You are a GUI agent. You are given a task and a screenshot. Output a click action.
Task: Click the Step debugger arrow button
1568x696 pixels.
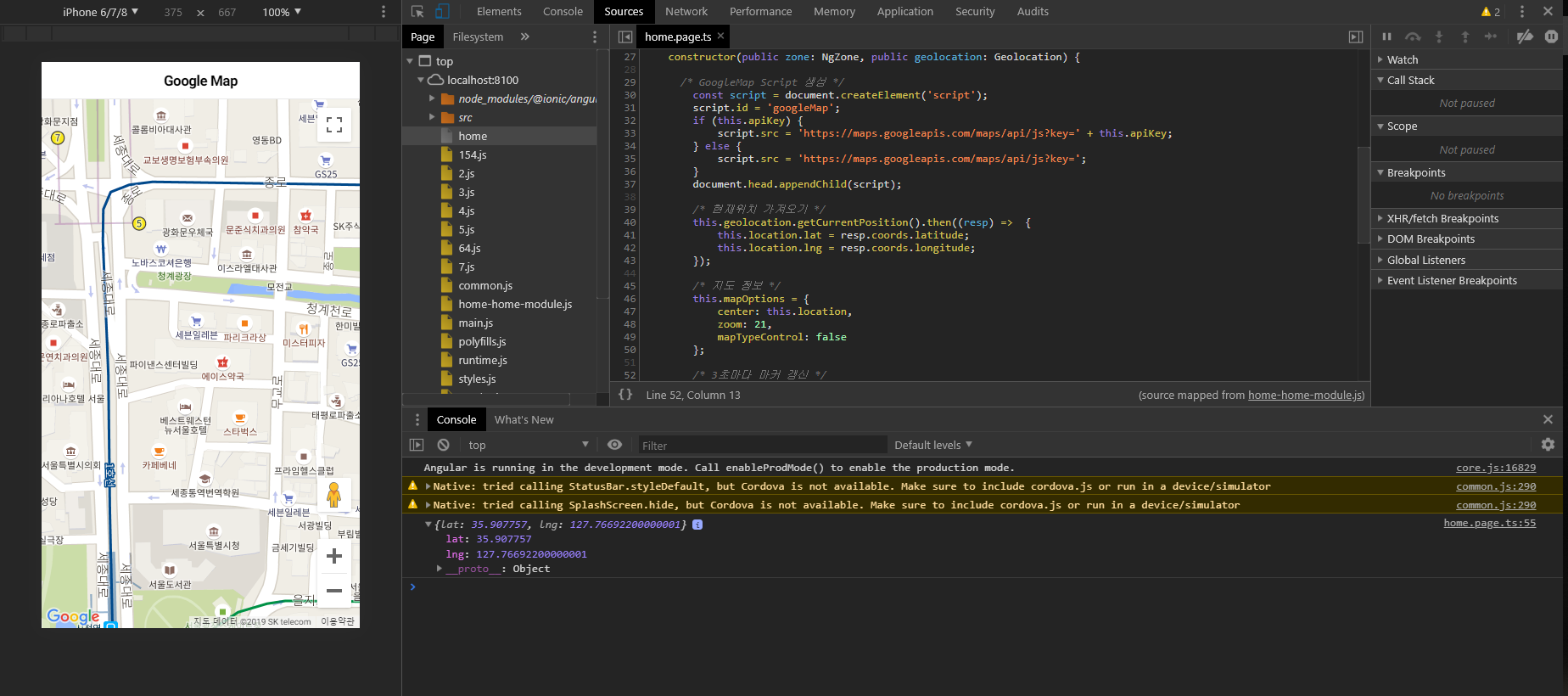coord(1491,36)
